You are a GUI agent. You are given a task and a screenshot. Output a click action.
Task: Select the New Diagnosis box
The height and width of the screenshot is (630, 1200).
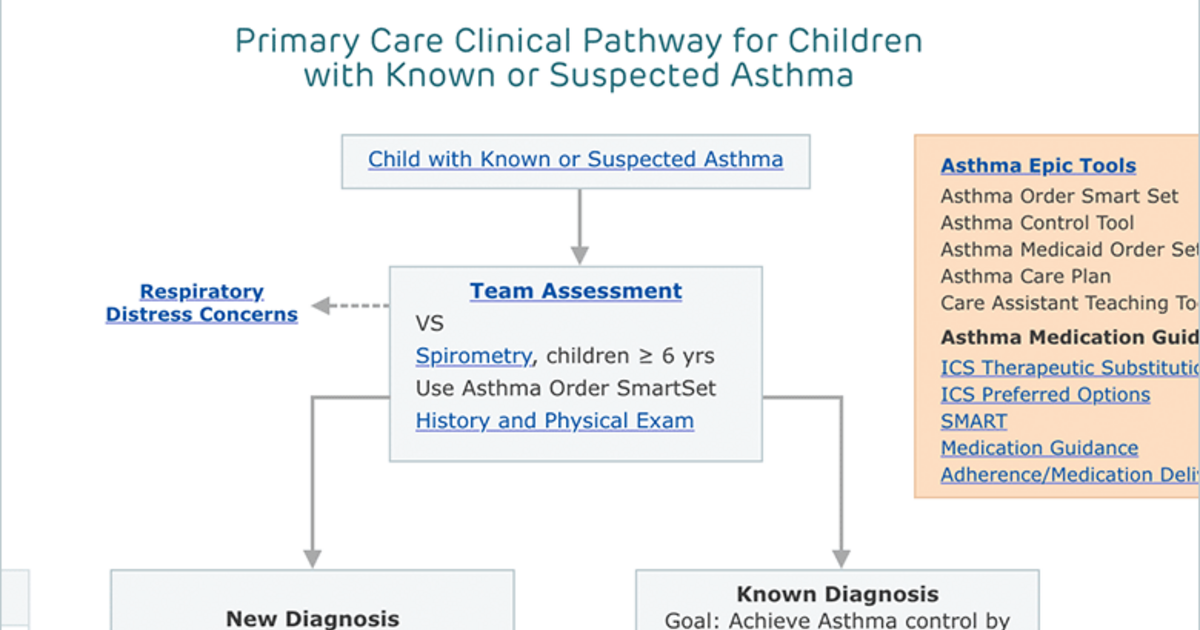(x=312, y=600)
